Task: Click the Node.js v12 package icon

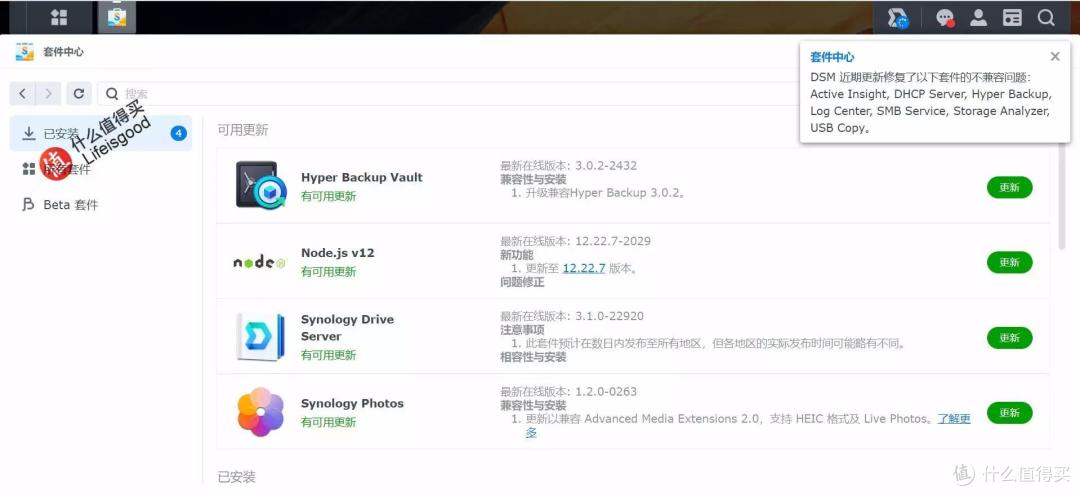Action: tap(259, 262)
